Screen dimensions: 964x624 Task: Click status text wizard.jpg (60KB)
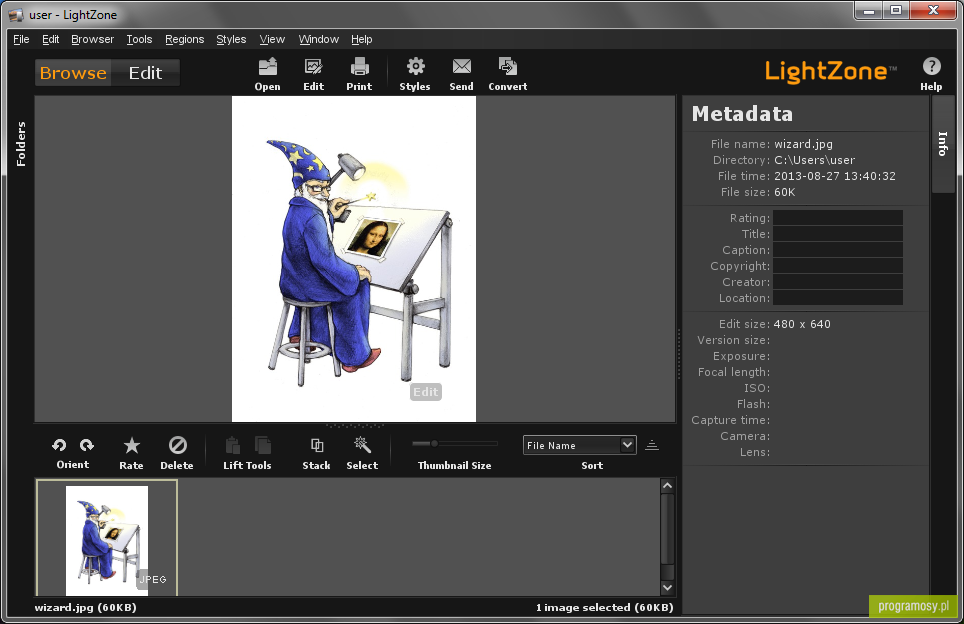(85, 607)
